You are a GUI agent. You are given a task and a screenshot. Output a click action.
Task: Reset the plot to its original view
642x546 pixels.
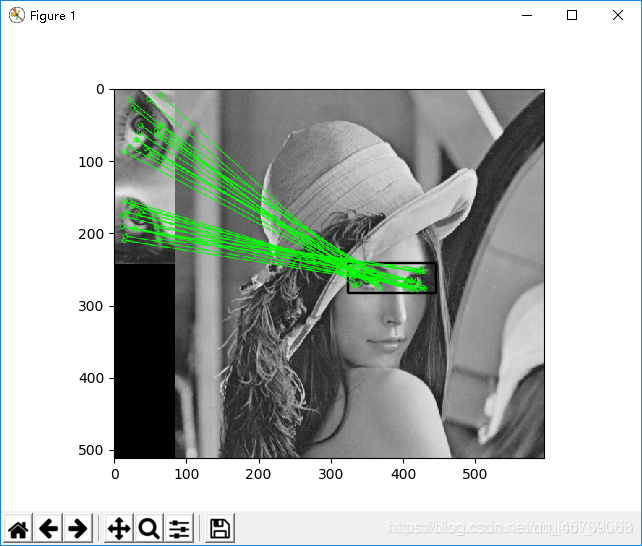[x=18, y=528]
